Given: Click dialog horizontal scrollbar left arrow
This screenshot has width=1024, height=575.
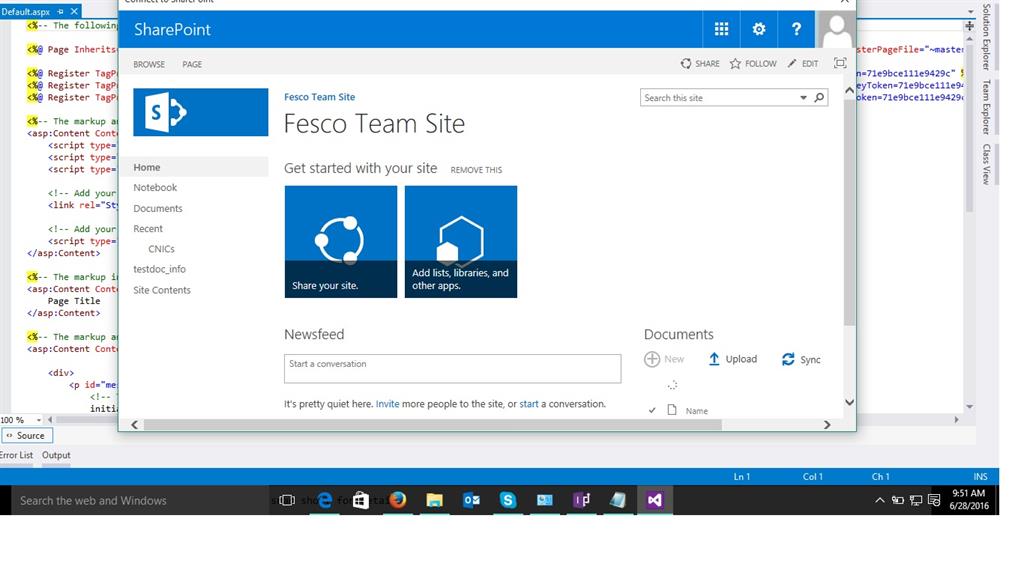Looking at the screenshot, I should tap(135, 425).
